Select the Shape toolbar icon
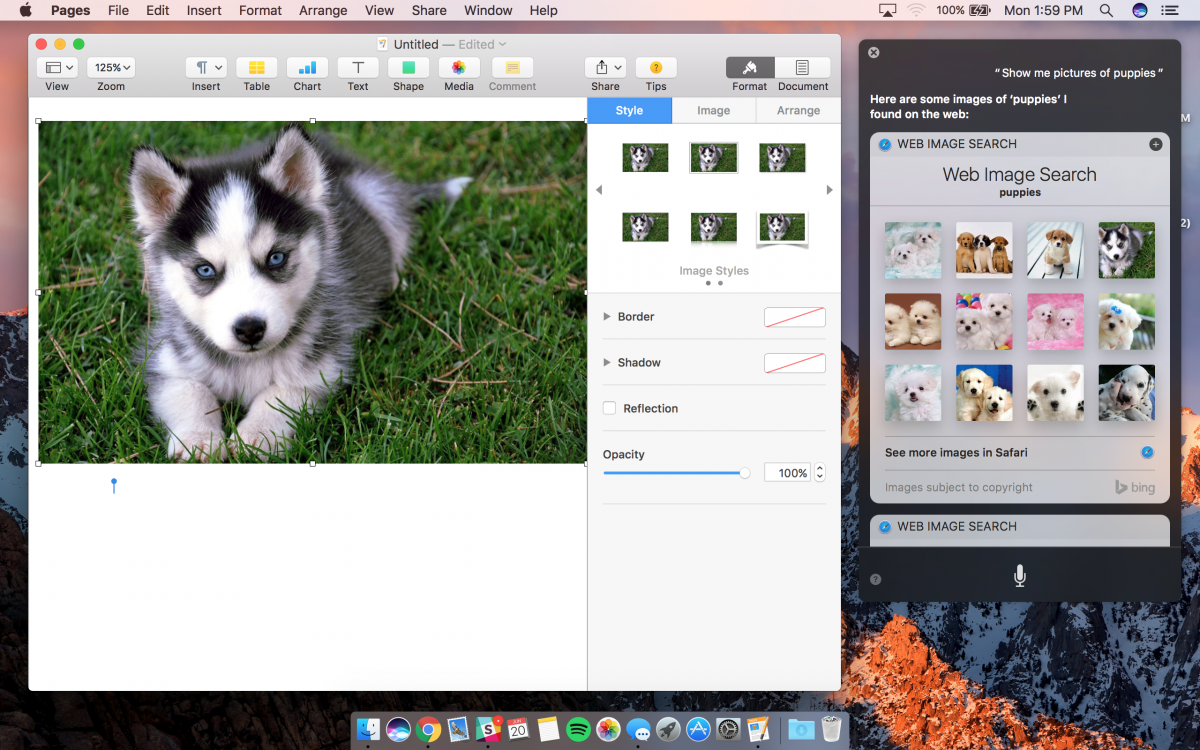 point(408,68)
